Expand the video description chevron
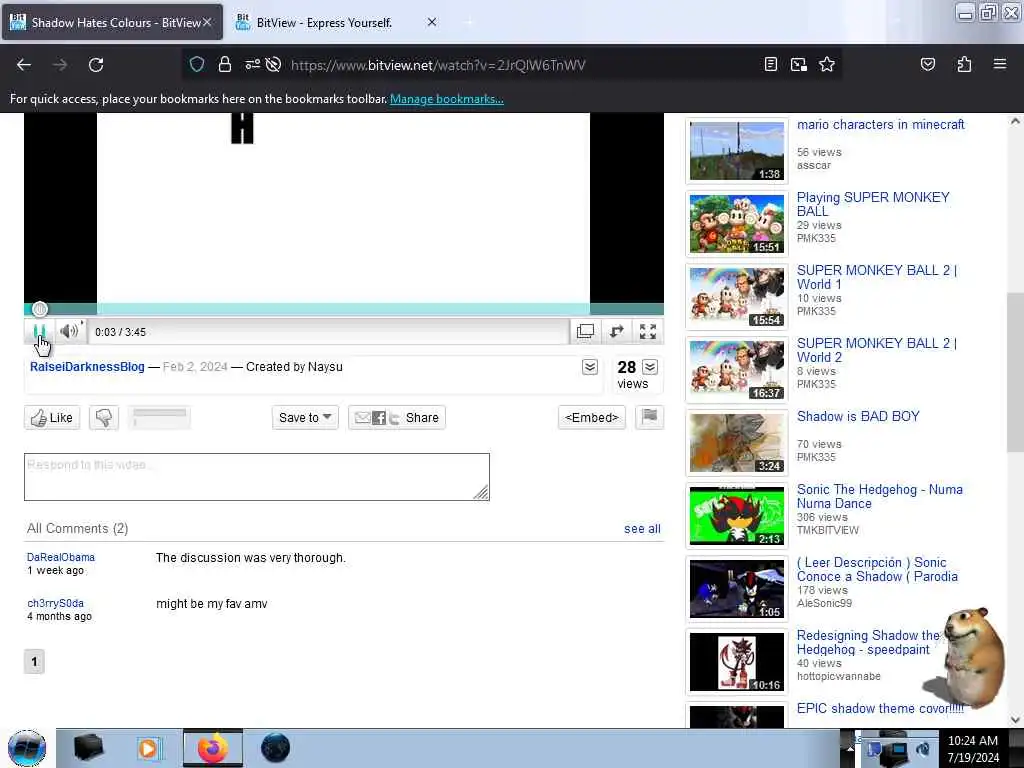 pyautogui.click(x=590, y=367)
